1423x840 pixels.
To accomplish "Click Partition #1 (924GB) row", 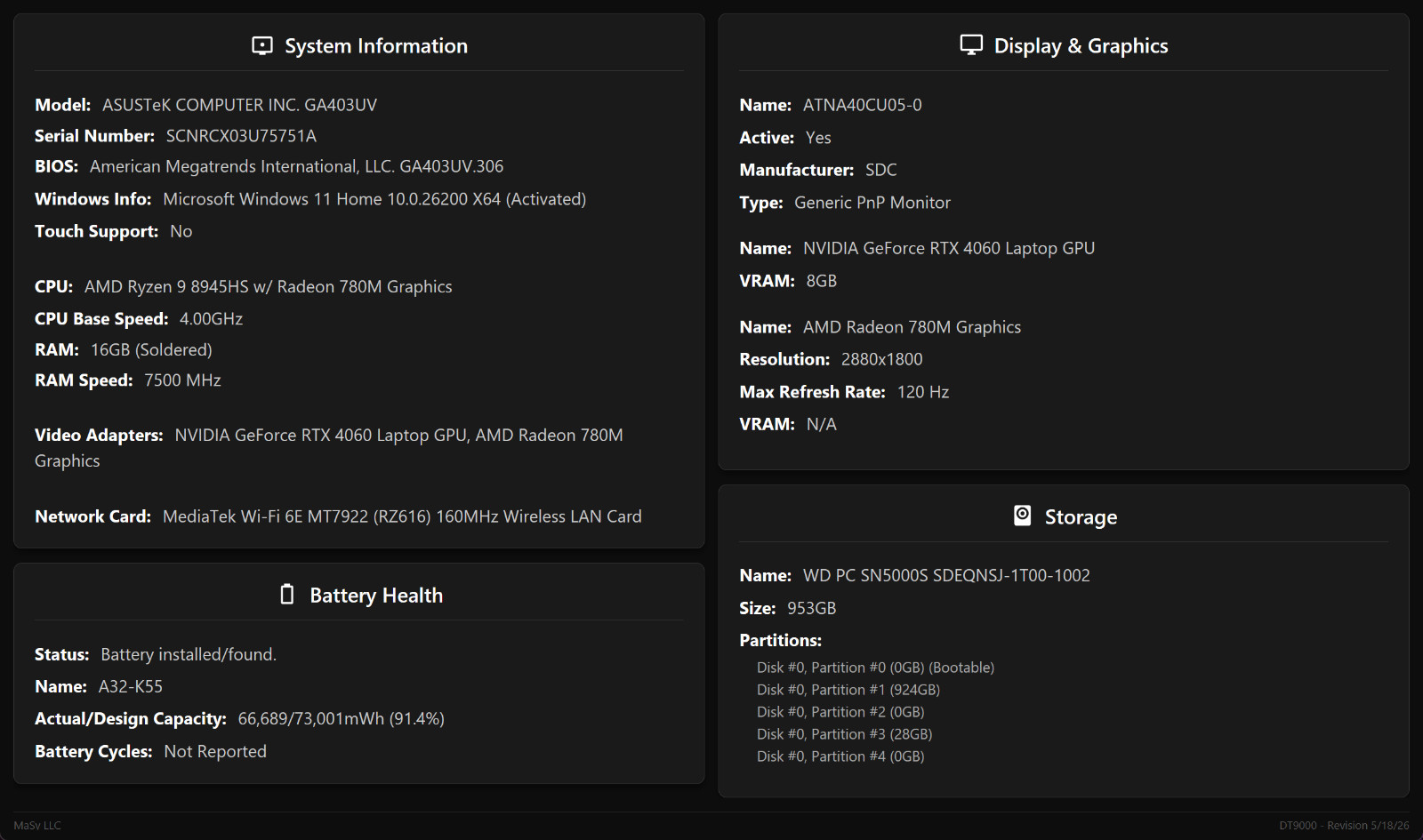I will click(848, 690).
